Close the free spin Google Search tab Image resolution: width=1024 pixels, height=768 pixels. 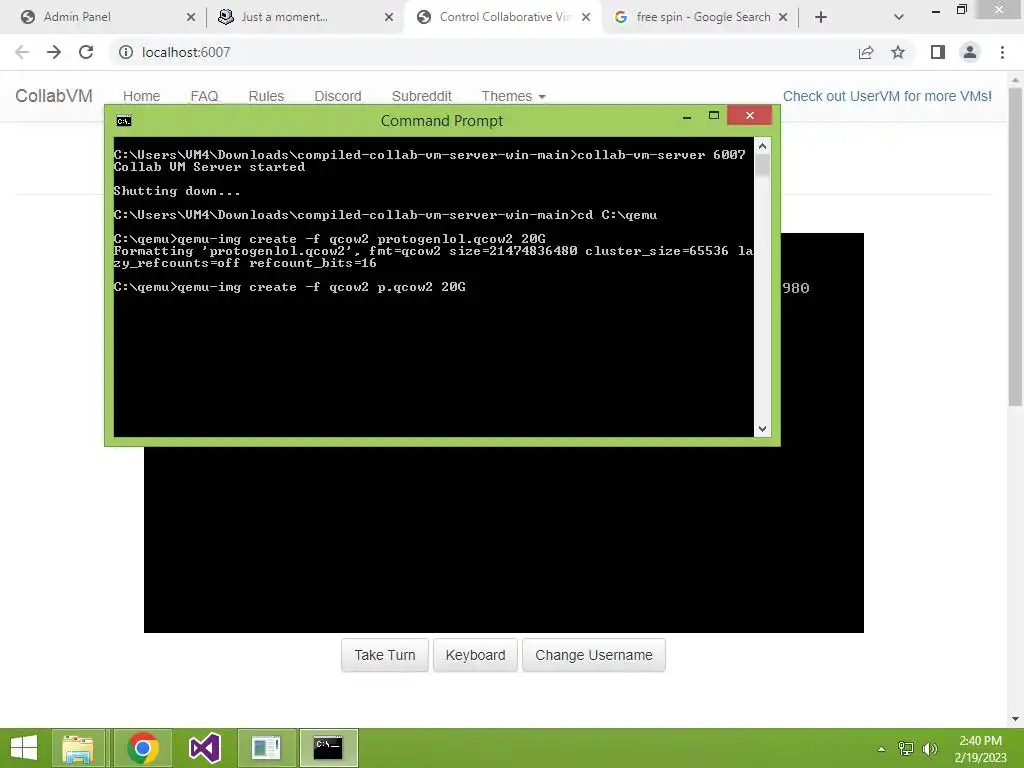[783, 17]
